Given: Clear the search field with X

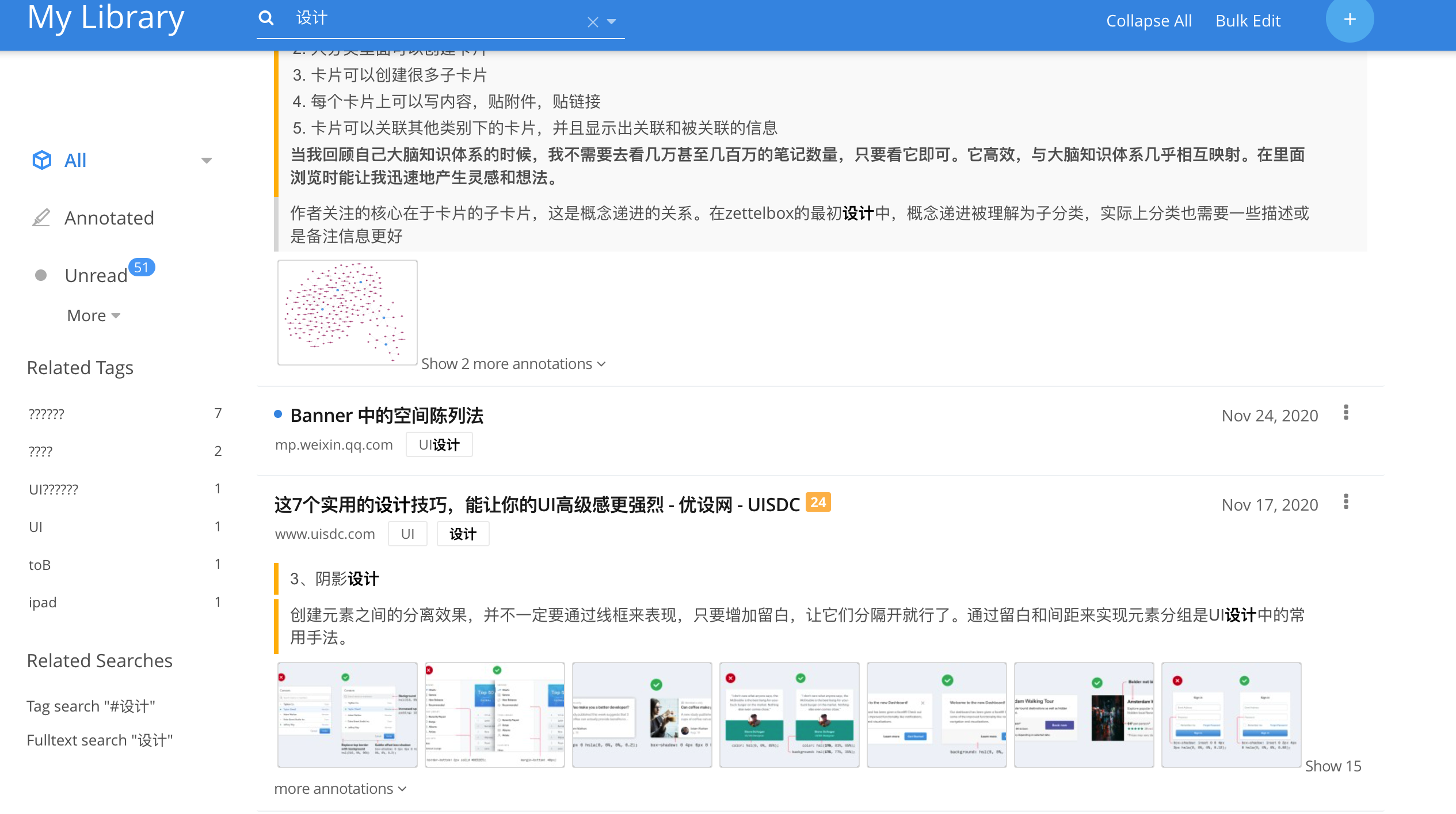Looking at the screenshot, I should [593, 22].
